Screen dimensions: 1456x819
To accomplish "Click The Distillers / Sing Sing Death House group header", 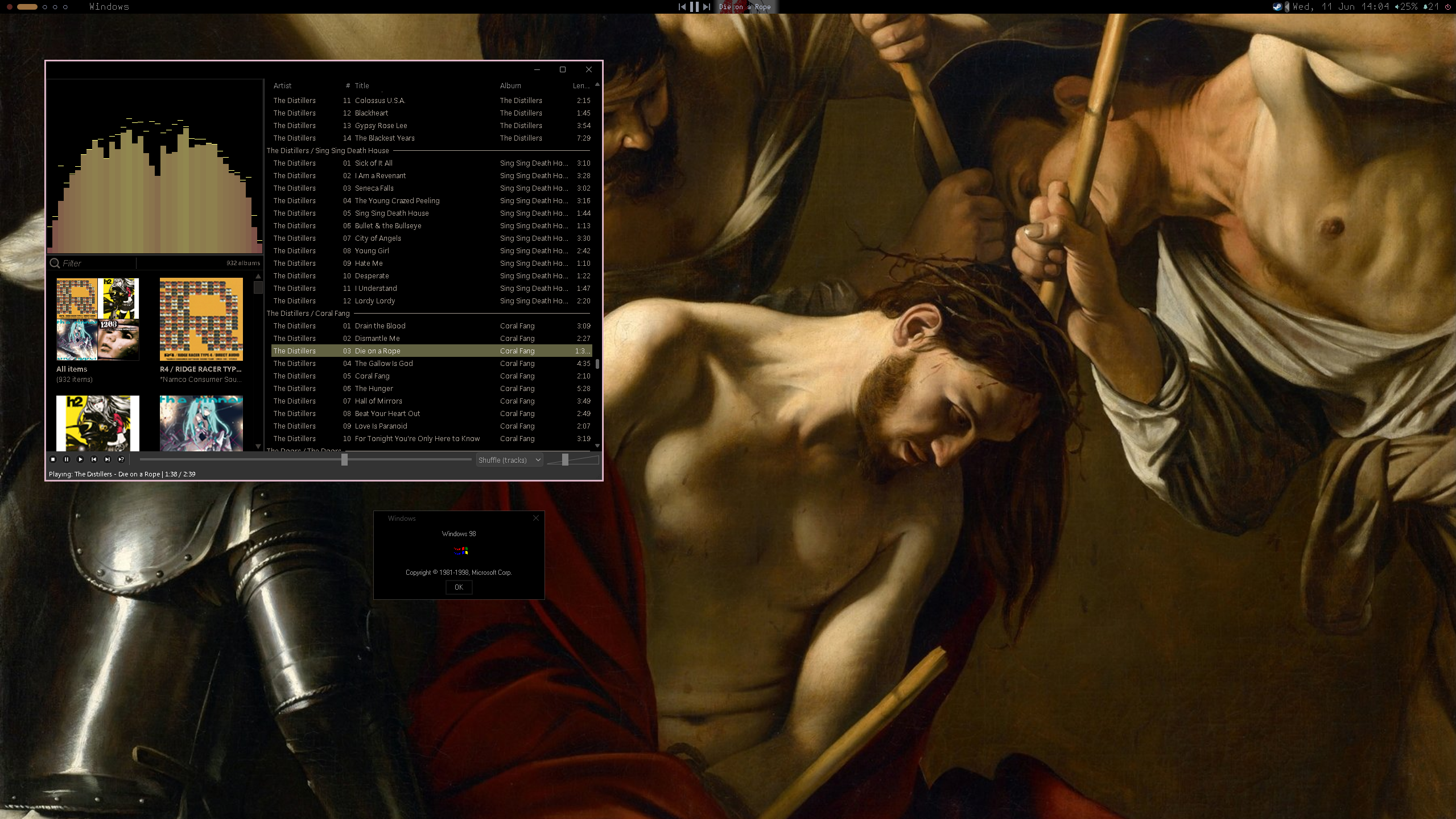I will pos(428,151).
